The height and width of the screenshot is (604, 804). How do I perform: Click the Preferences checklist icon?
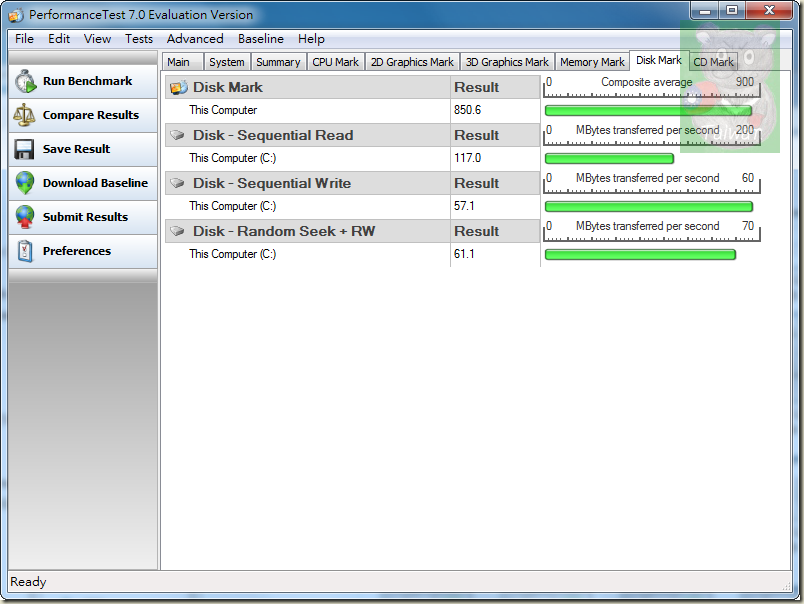pos(25,251)
